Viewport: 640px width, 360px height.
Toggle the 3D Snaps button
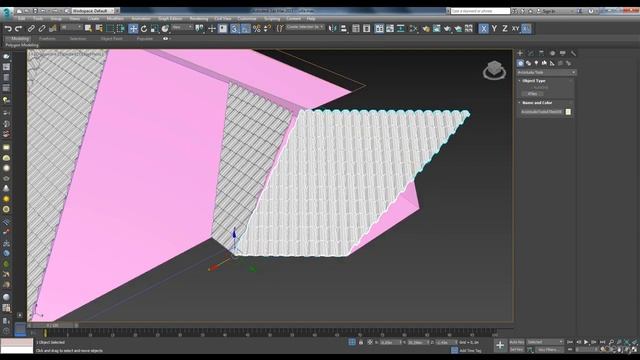point(234,29)
